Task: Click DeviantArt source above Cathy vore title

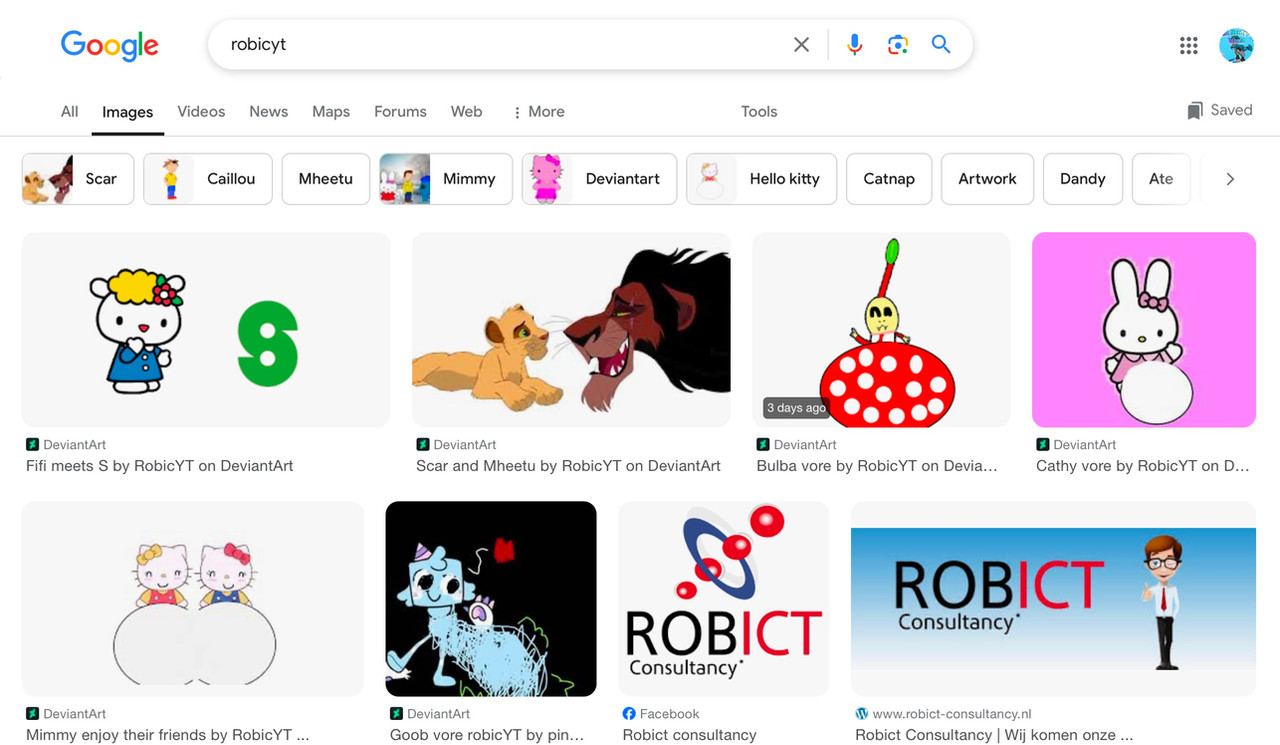Action: (x=1076, y=445)
